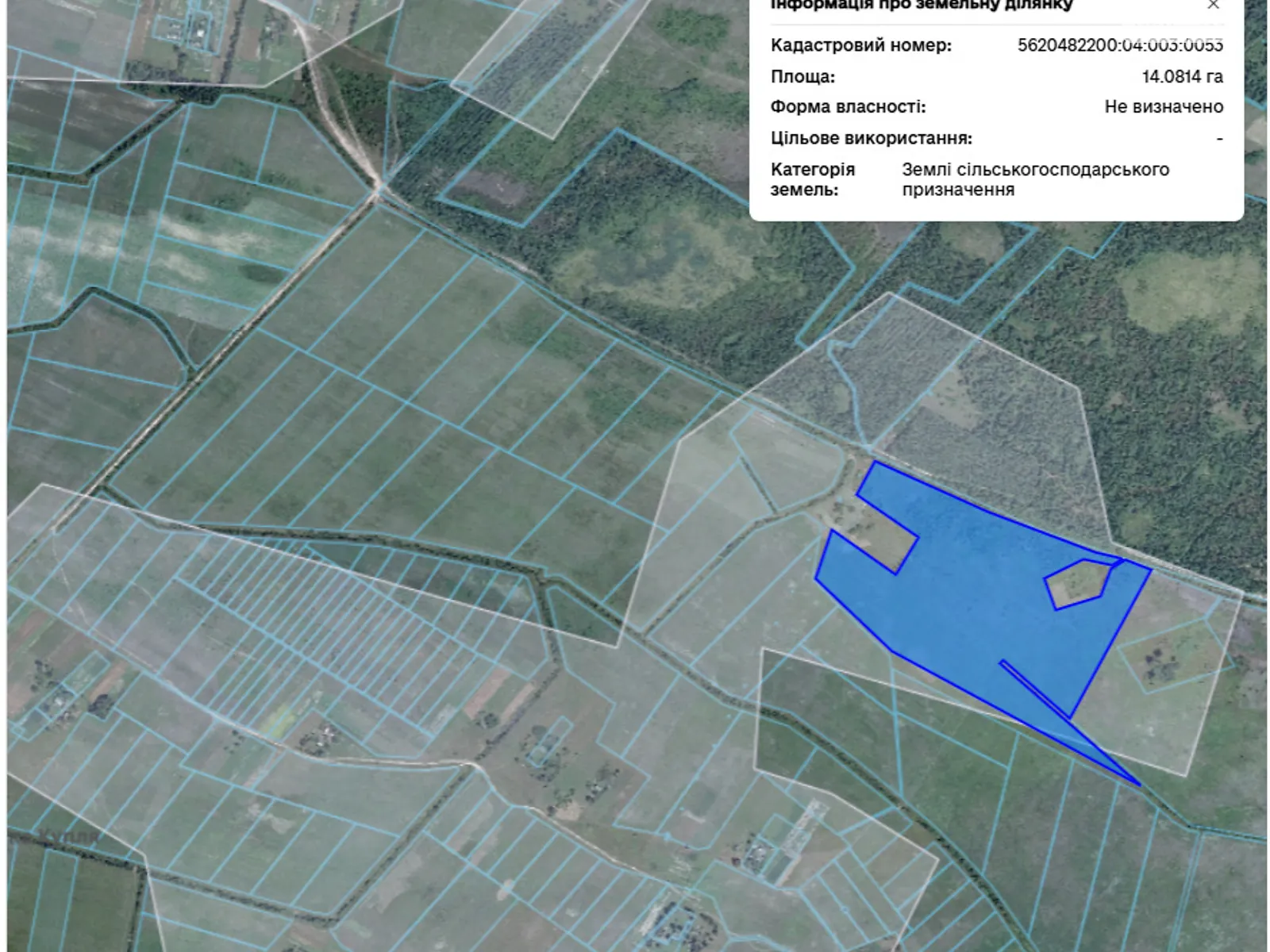Image resolution: width=1270 pixels, height=952 pixels.
Task: Click the Хутля village map label
Action: tap(70, 837)
